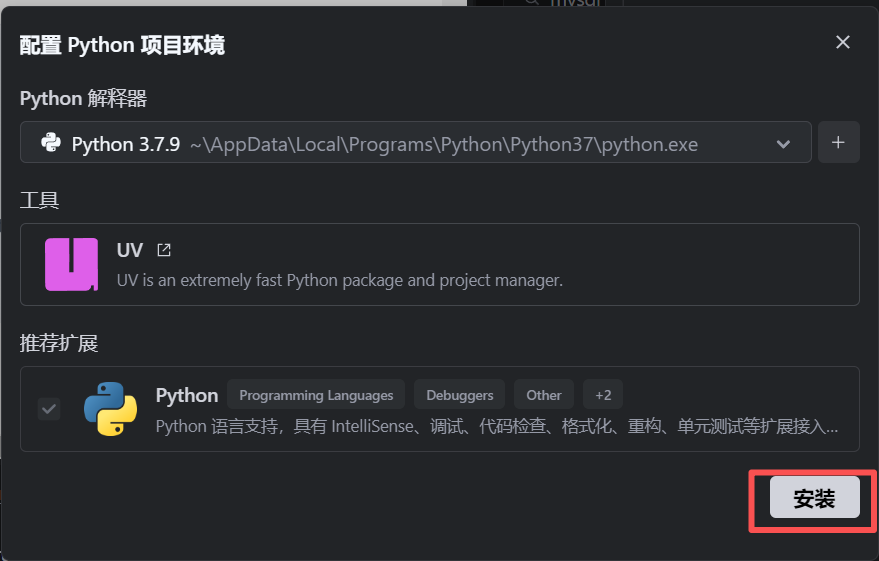
Task: Click the Python extension name
Action: [187, 396]
